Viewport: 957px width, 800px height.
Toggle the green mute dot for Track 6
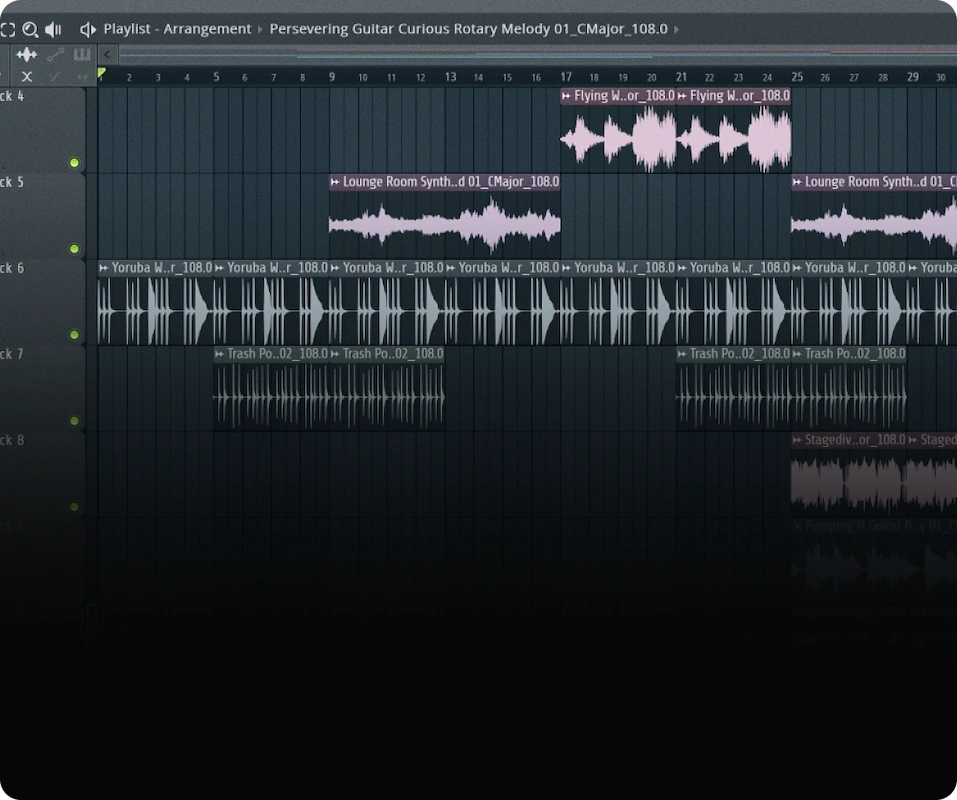(x=73, y=335)
